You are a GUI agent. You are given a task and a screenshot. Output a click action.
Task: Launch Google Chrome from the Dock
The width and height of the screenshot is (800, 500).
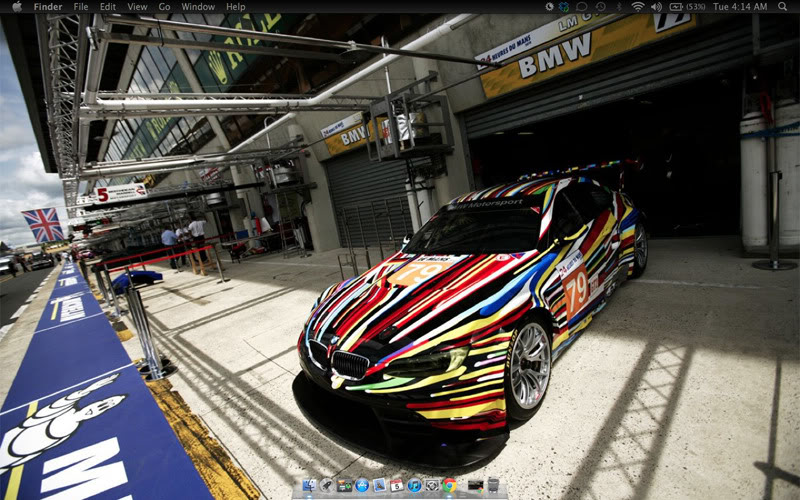[x=449, y=485]
